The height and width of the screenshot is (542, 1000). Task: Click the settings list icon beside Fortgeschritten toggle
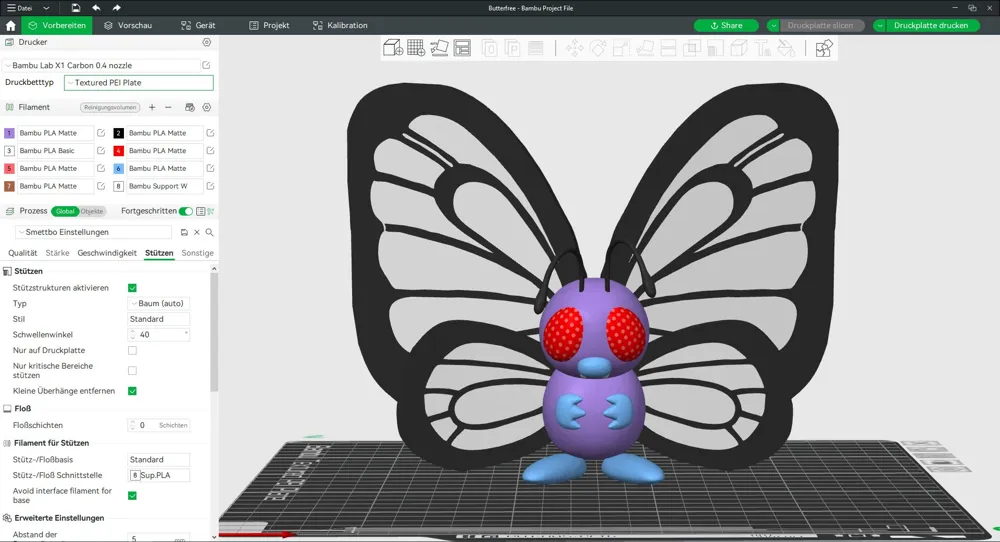tap(200, 211)
